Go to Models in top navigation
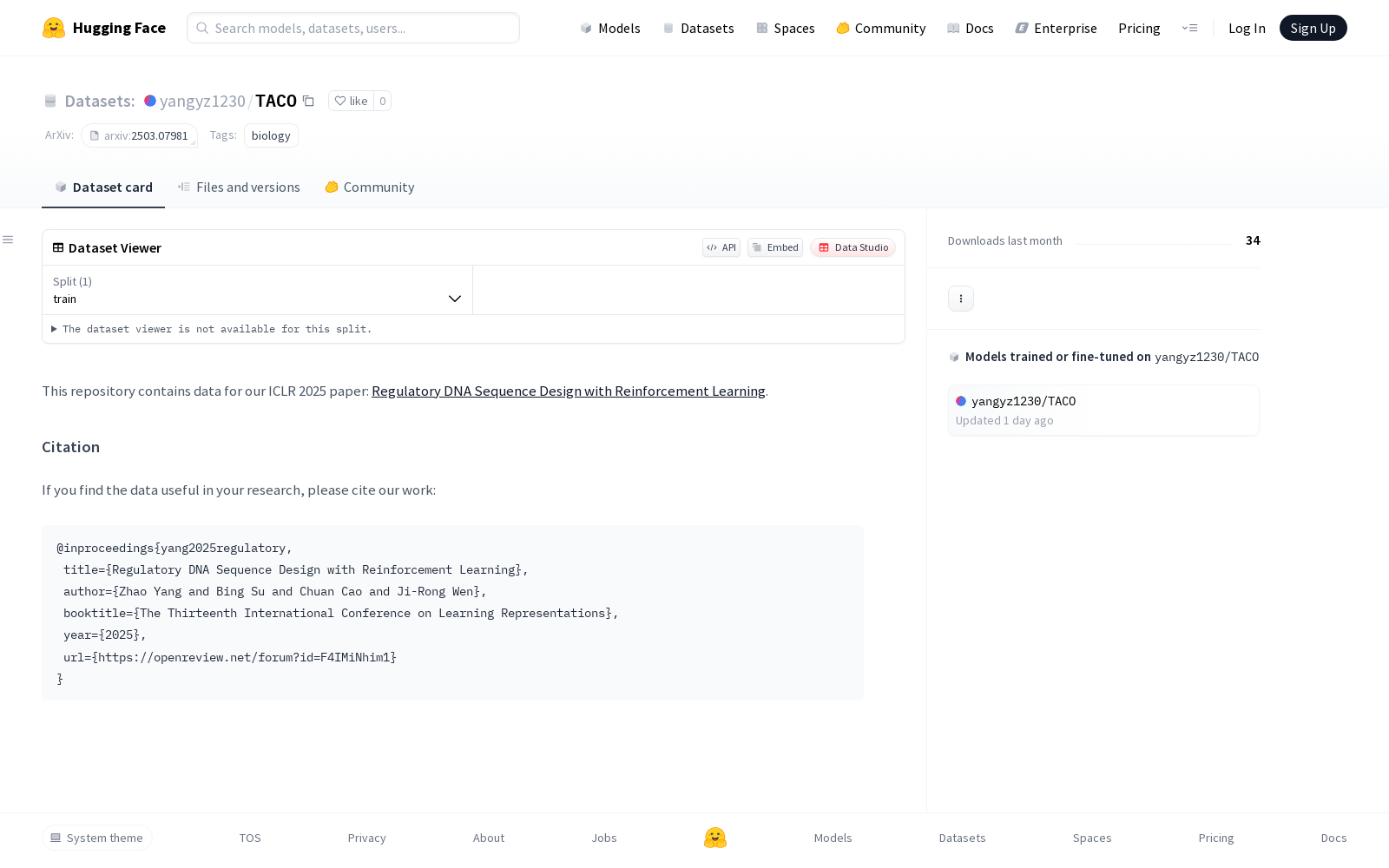The height and width of the screenshot is (868, 1389). click(x=610, y=28)
